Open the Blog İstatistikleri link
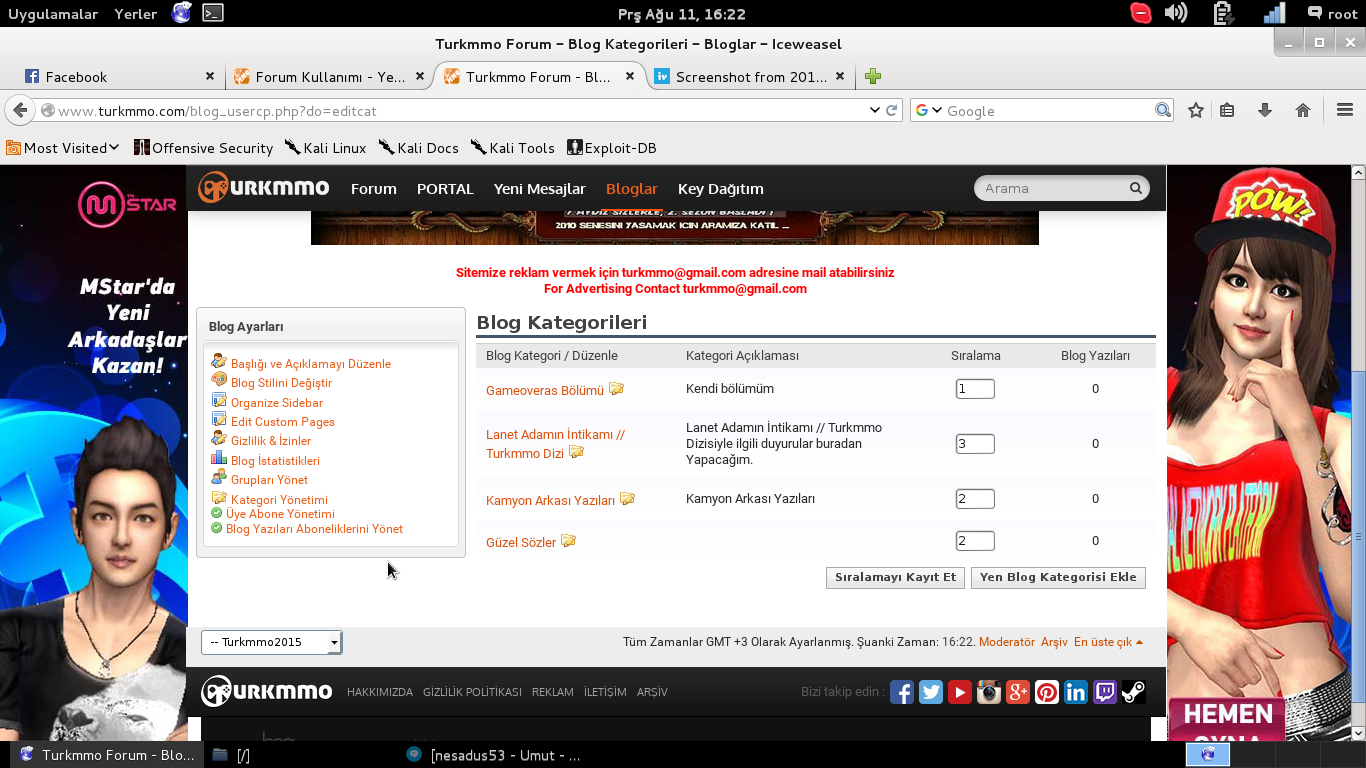Image resolution: width=1366 pixels, height=768 pixels. 275,461
